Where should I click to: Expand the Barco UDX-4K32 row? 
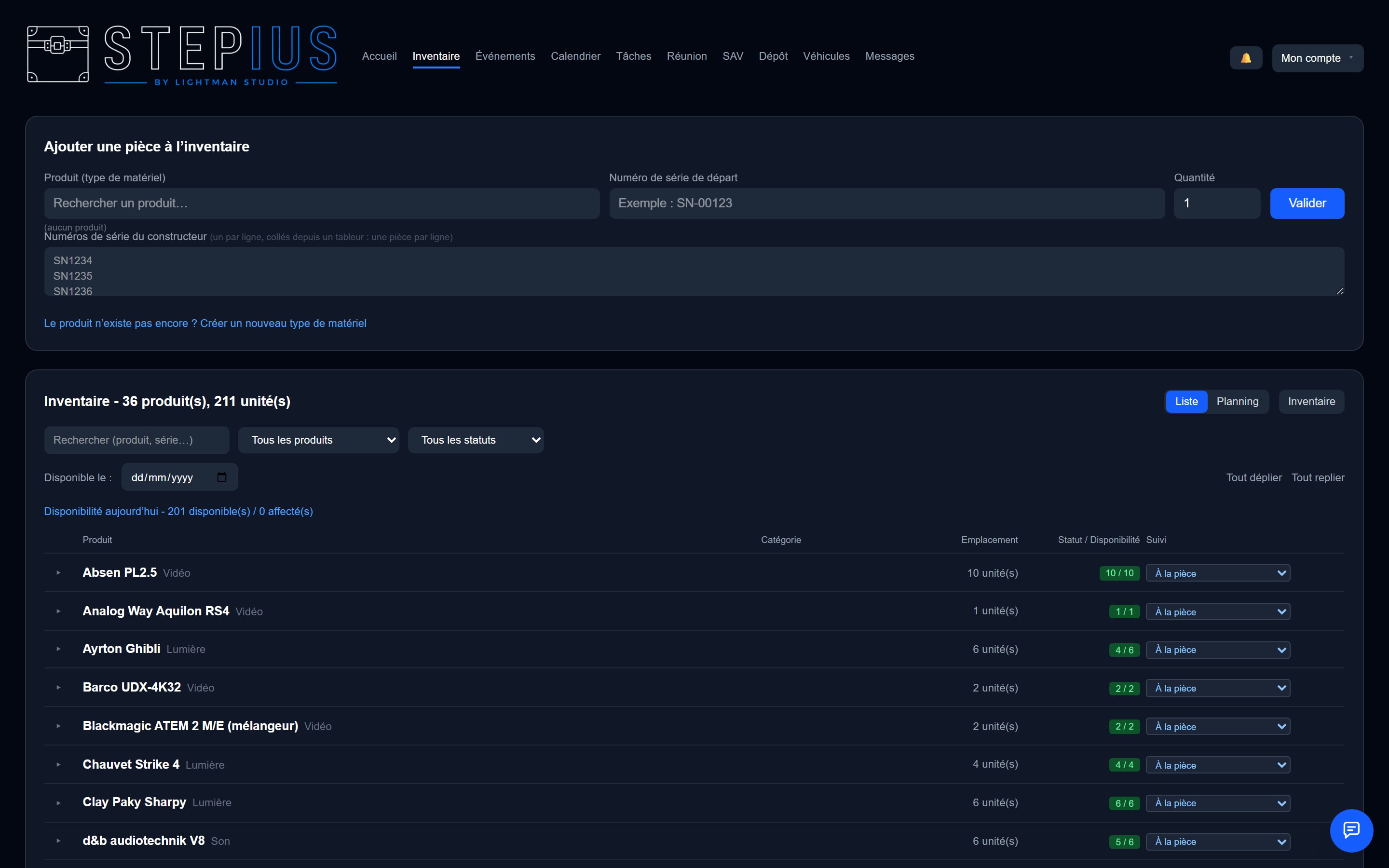pos(58,688)
